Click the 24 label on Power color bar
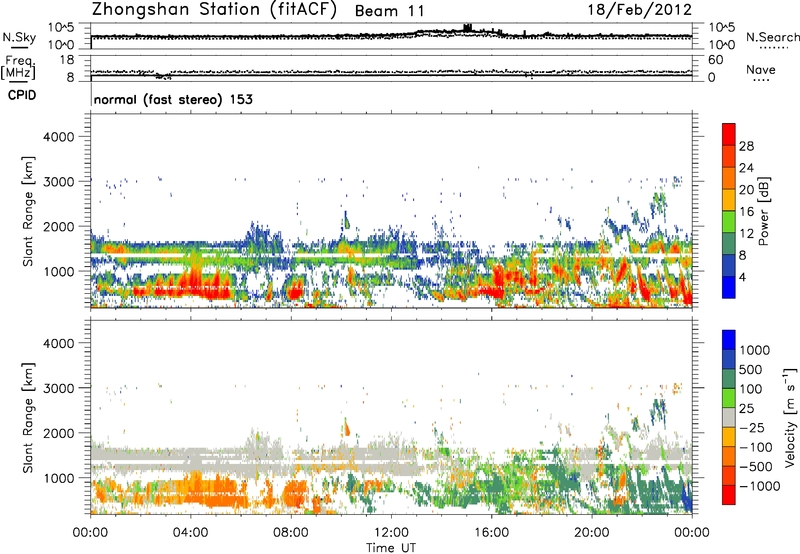Image resolution: width=800 pixels, height=554 pixels. (x=746, y=168)
